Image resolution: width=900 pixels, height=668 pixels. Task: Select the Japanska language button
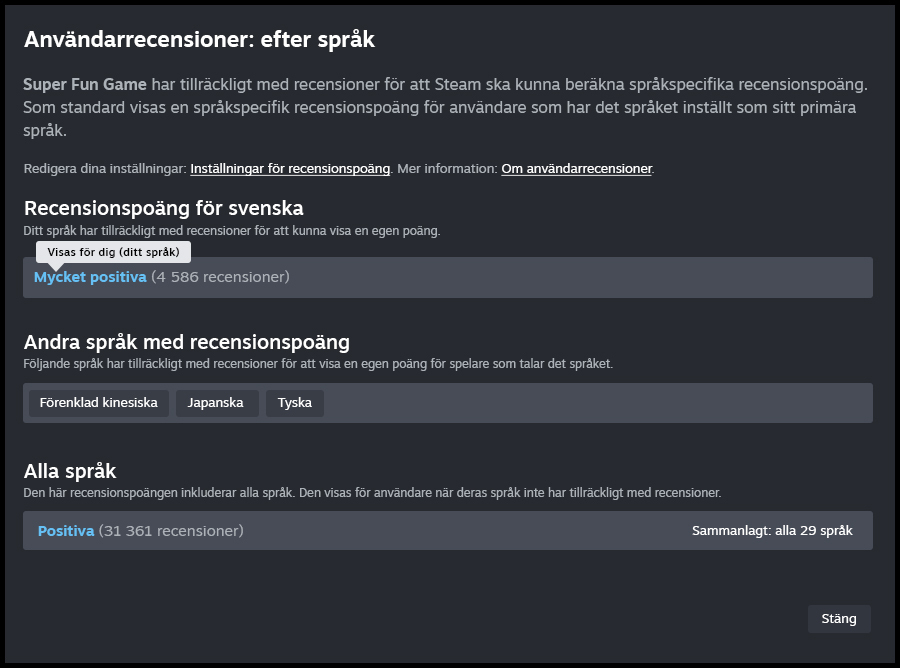pos(217,403)
